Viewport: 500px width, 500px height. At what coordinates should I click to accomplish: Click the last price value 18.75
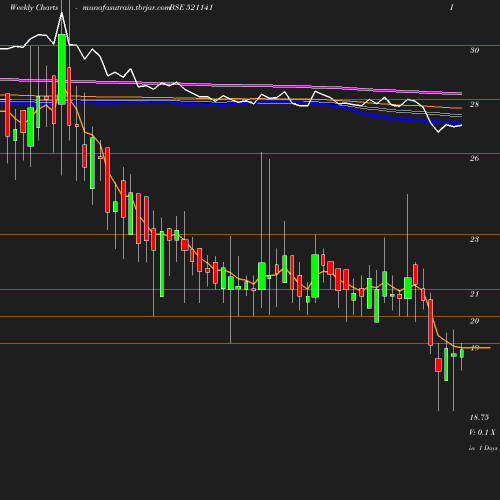[x=479, y=417]
